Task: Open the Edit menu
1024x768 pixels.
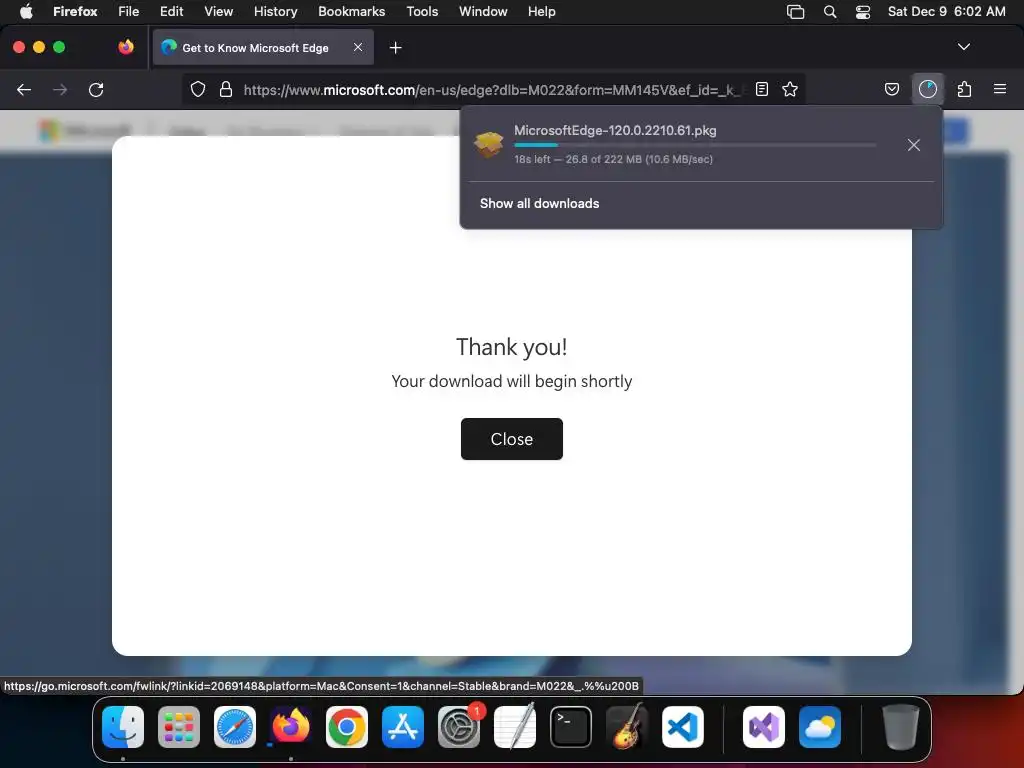Action: (172, 11)
